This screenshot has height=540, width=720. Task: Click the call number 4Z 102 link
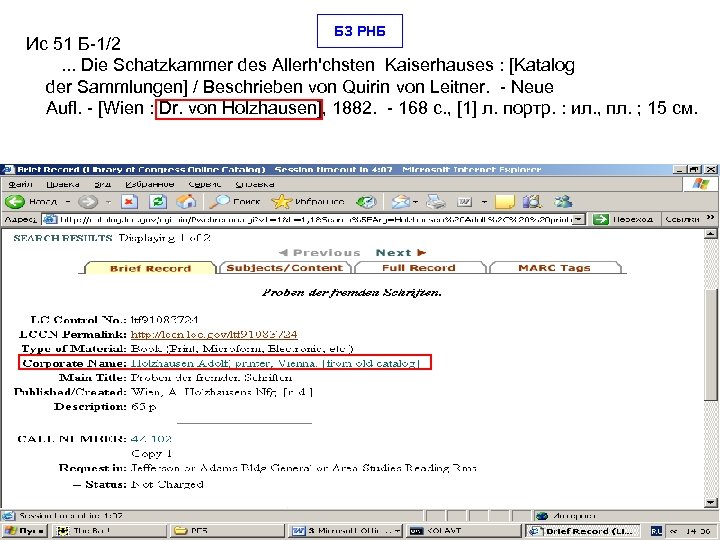pyautogui.click(x=151, y=439)
